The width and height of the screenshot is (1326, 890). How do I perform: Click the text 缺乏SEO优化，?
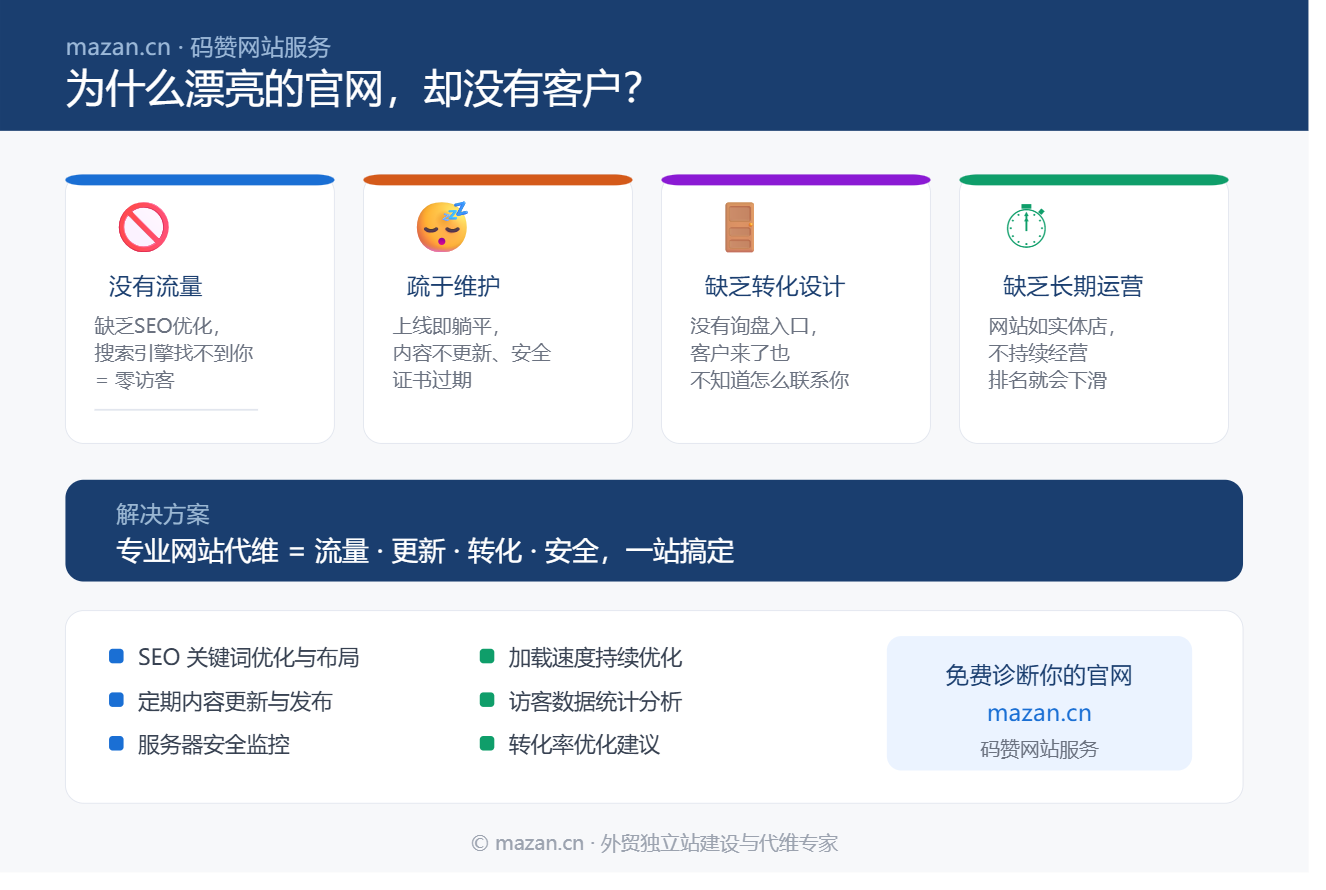pos(158,326)
